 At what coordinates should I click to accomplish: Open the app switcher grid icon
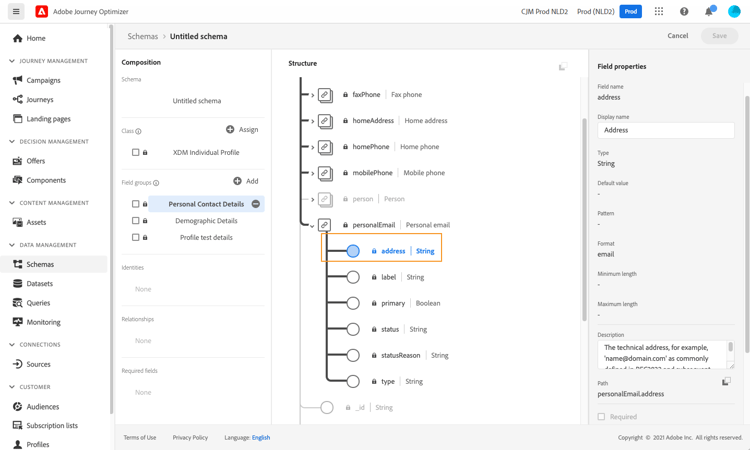659,12
